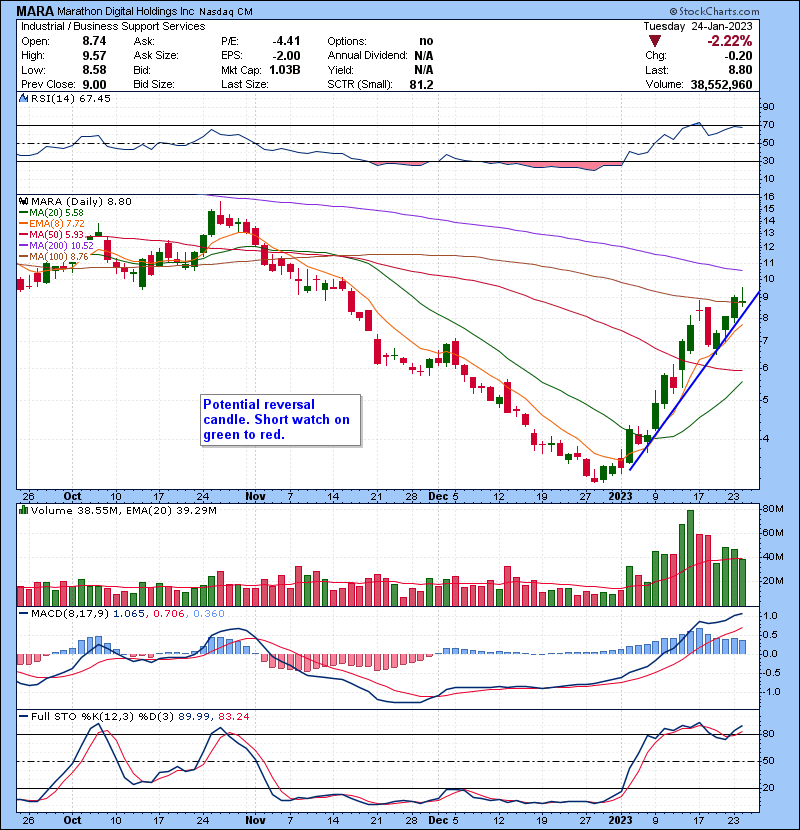Select the stochastic %D value 83.24
The width and height of the screenshot is (800, 830).
tap(233, 716)
